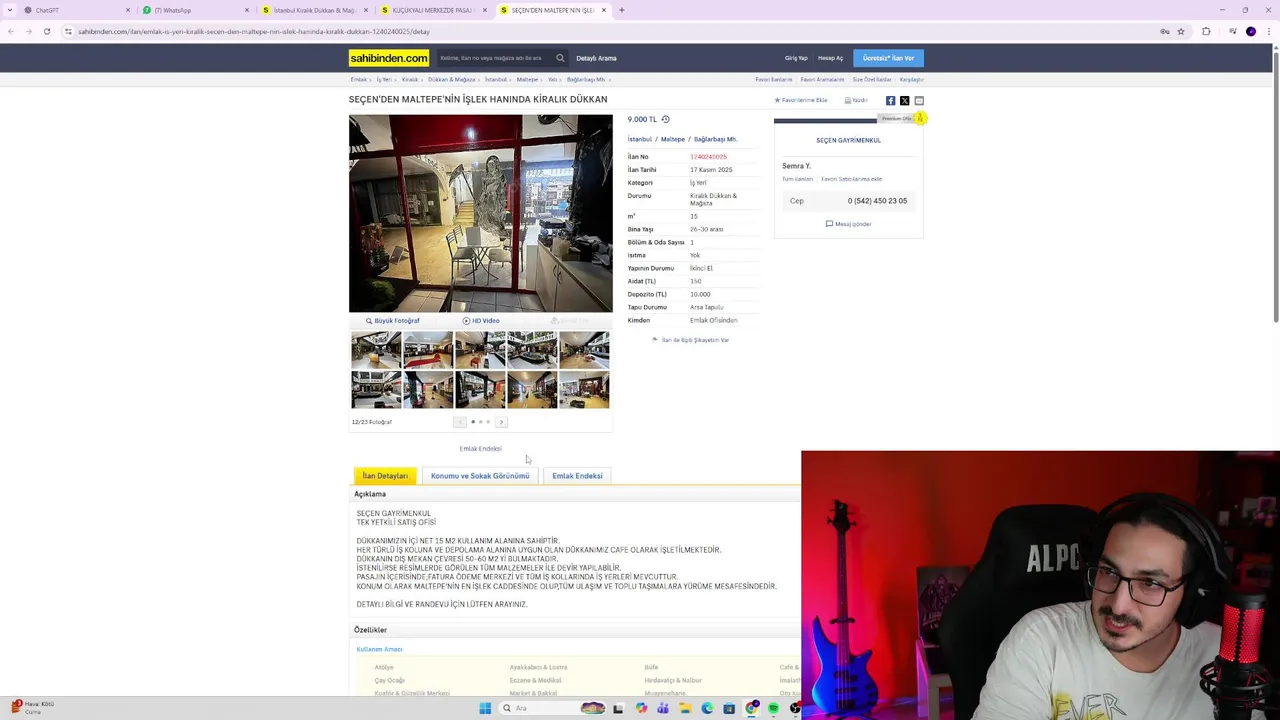Screen dimensions: 1280x720
Task: Click Kullanım Amacı features heading
Action: pos(379,649)
